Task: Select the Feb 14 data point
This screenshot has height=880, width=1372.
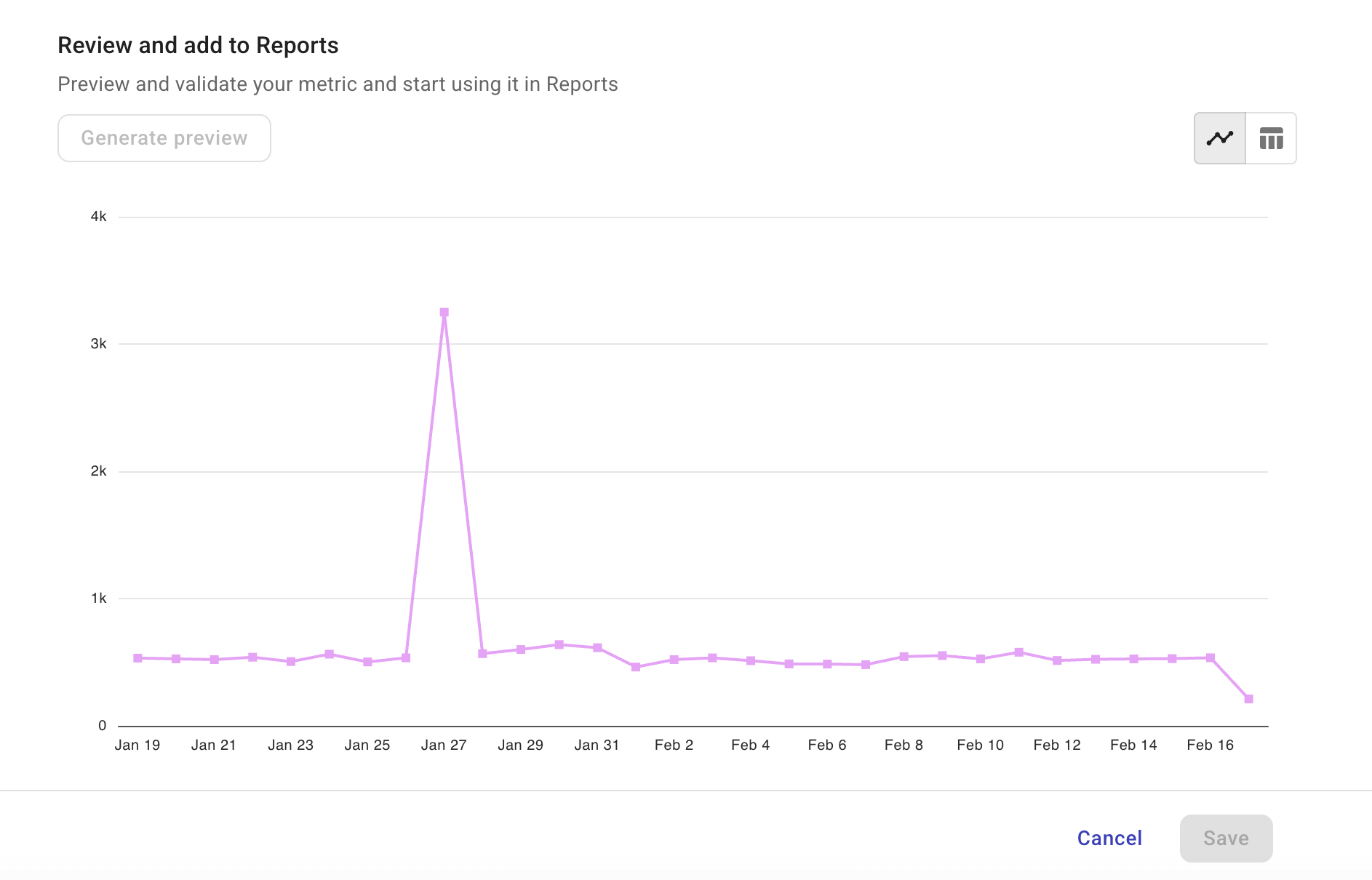Action: (1133, 659)
